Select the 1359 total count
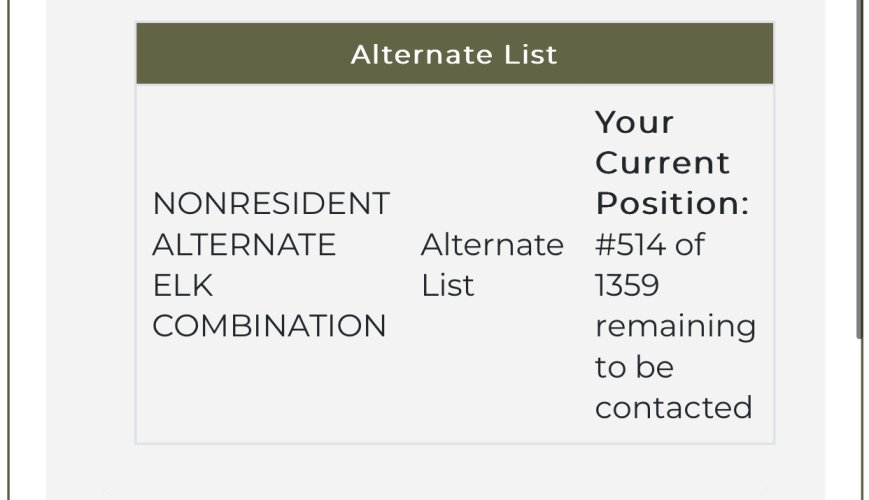Viewport: 869px width, 500px height. [627, 285]
